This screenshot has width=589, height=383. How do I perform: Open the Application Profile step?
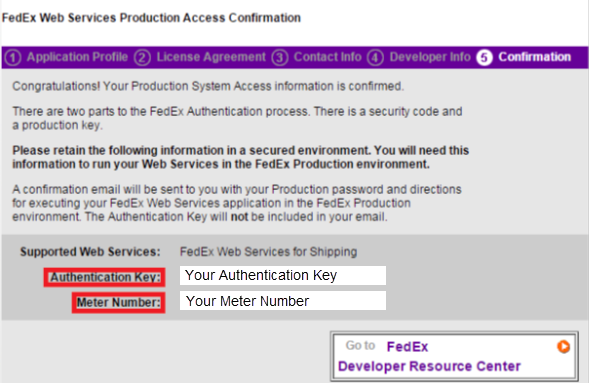[x=77, y=57]
